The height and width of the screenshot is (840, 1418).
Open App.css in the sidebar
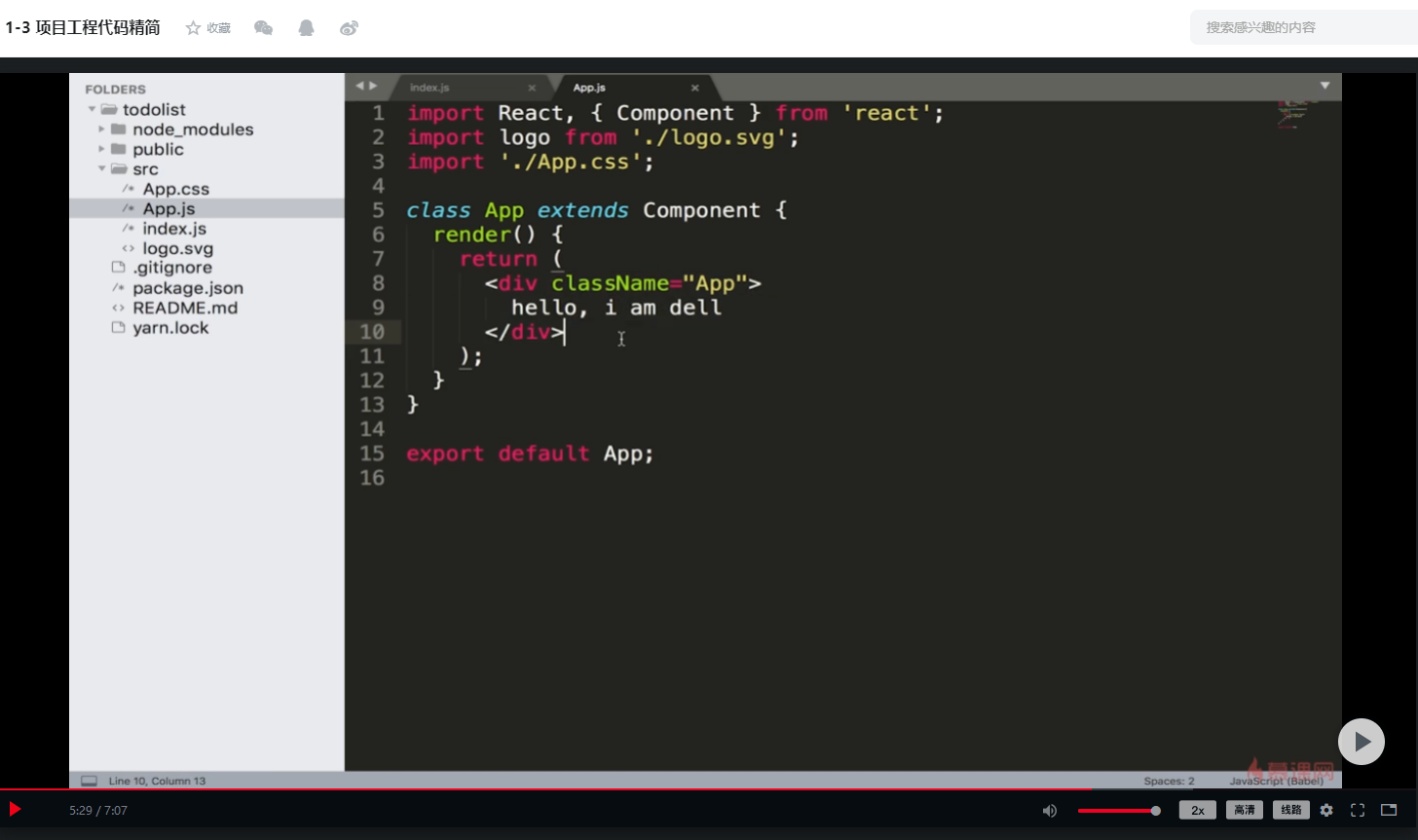[x=175, y=189]
